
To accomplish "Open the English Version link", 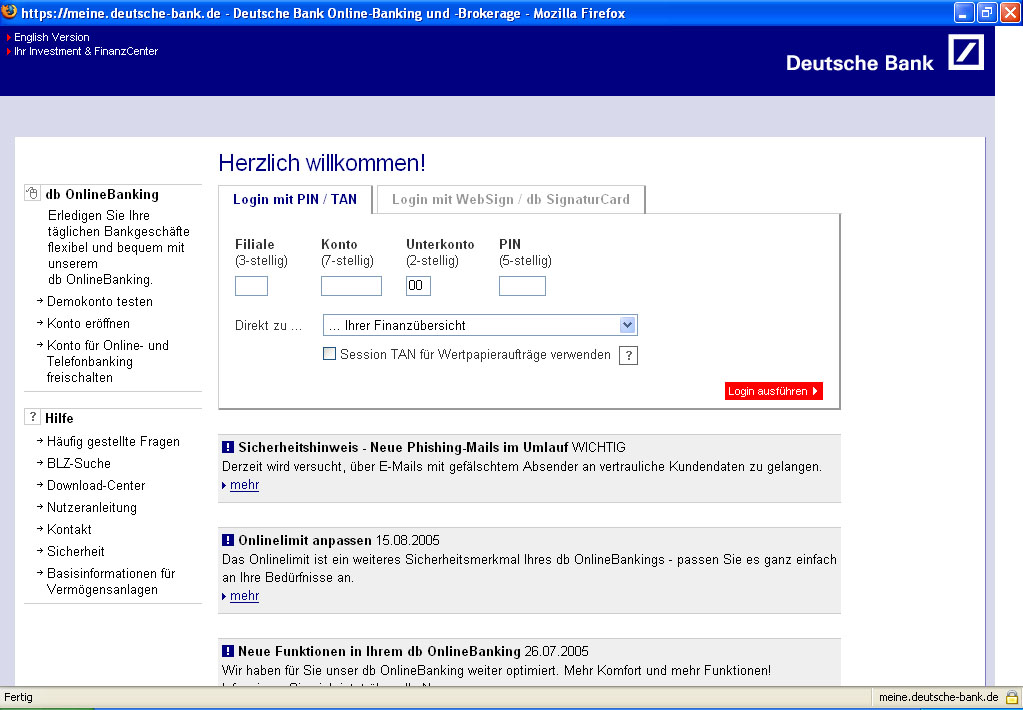I will [x=52, y=37].
